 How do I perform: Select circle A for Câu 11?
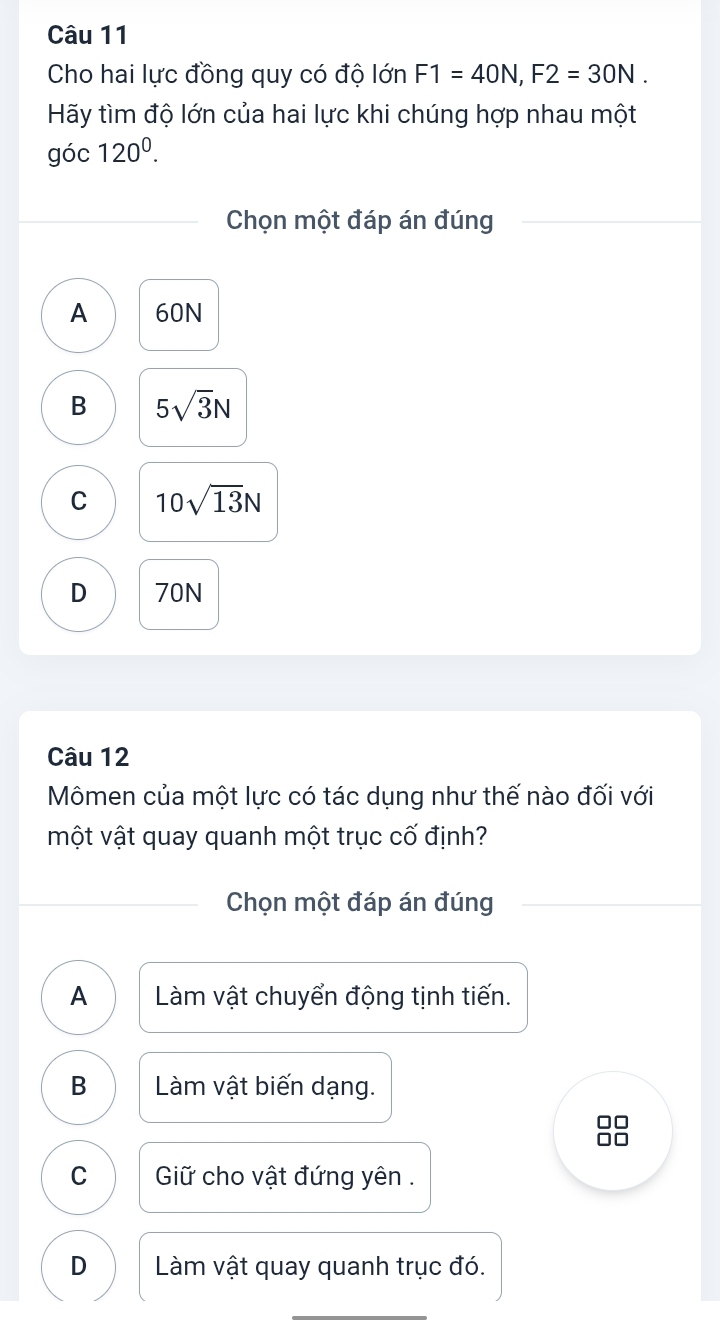(x=79, y=314)
